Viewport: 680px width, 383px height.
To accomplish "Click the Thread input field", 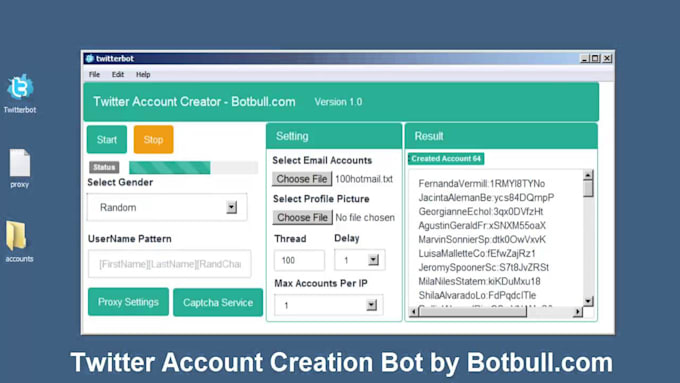I will [299, 260].
